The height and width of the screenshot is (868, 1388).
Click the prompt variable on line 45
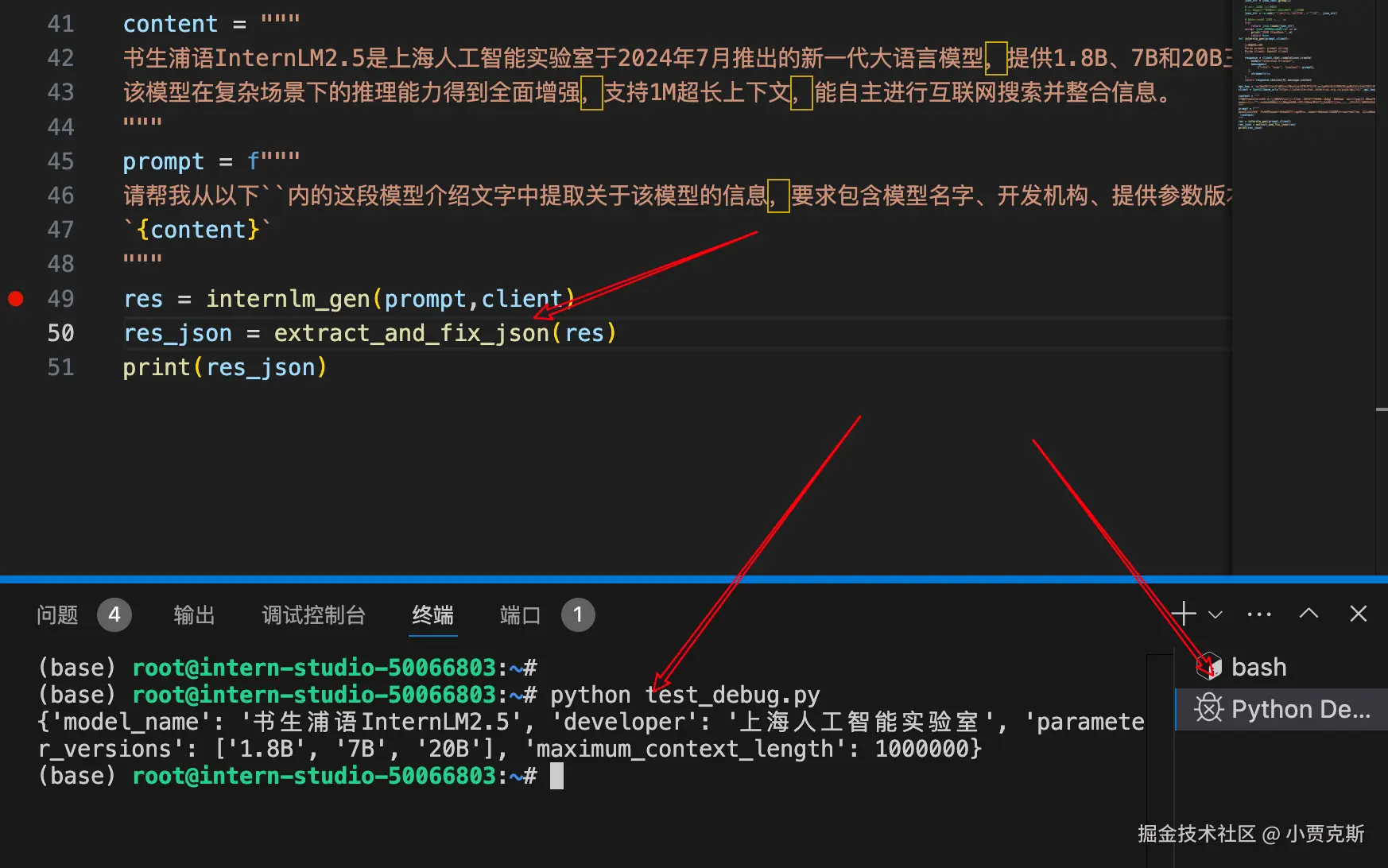[164, 161]
